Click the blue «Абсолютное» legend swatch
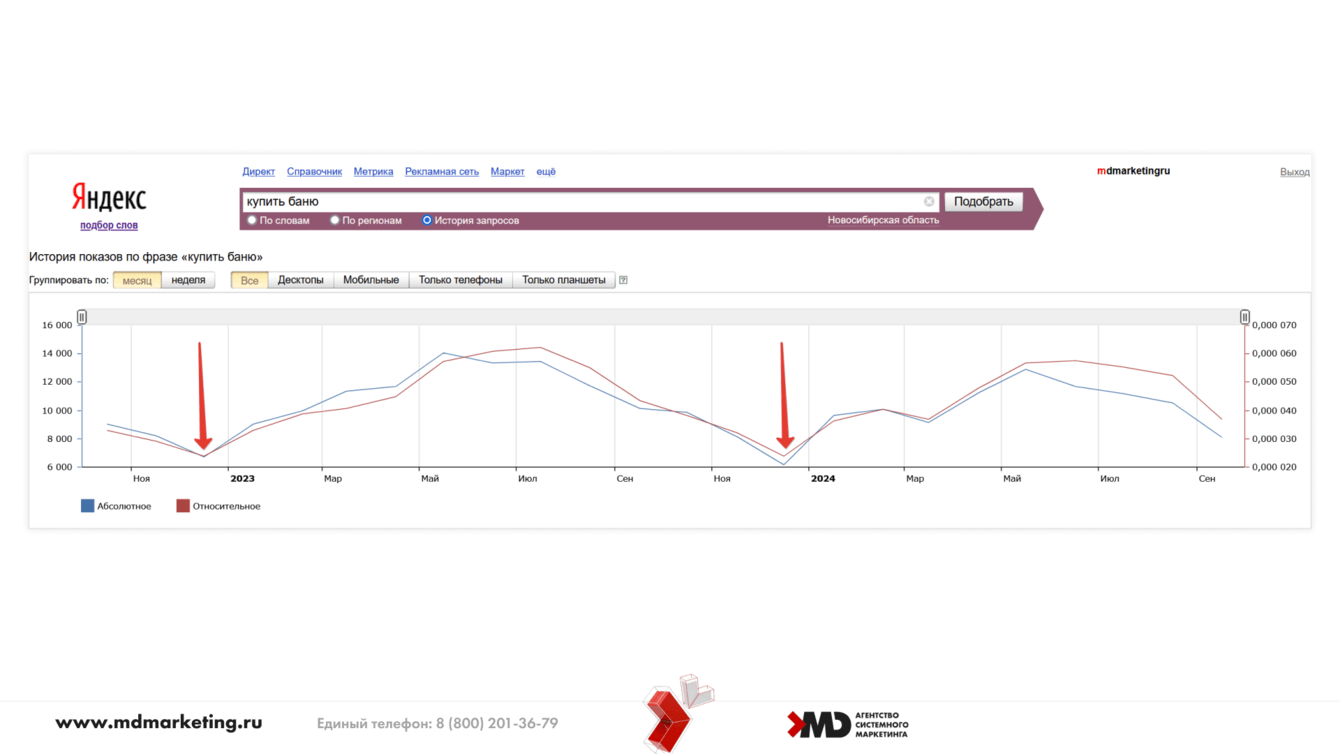 pyautogui.click(x=87, y=506)
